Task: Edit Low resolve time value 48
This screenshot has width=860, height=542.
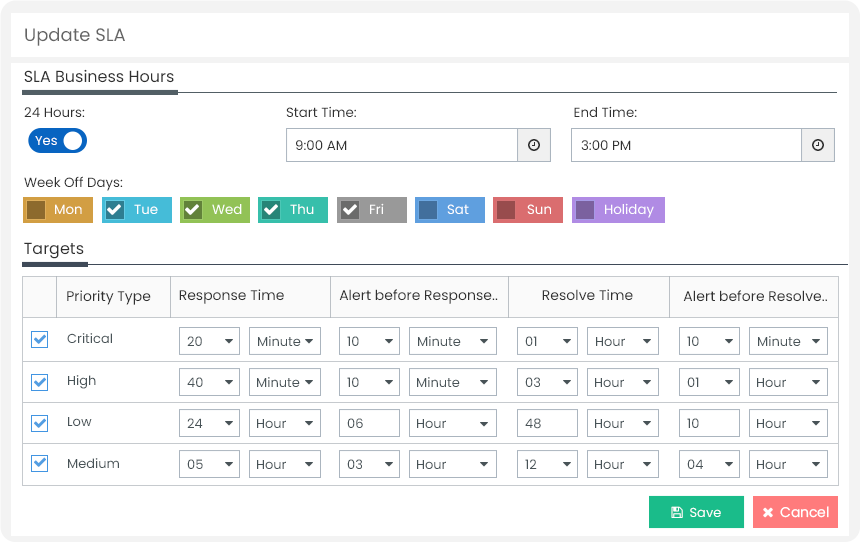Action: pos(547,424)
